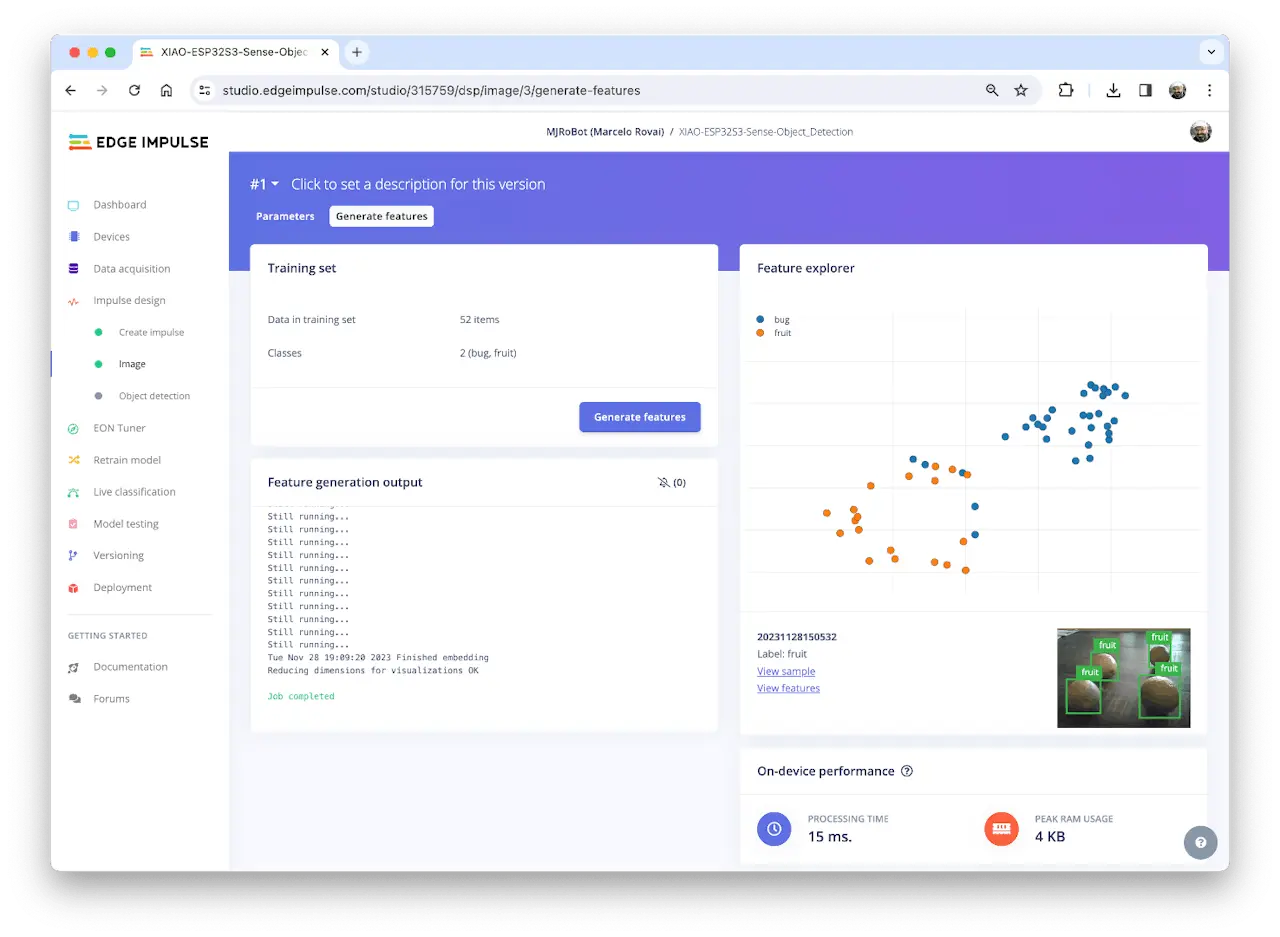Open the View sample link
The height and width of the screenshot is (937, 1280).
click(x=785, y=671)
